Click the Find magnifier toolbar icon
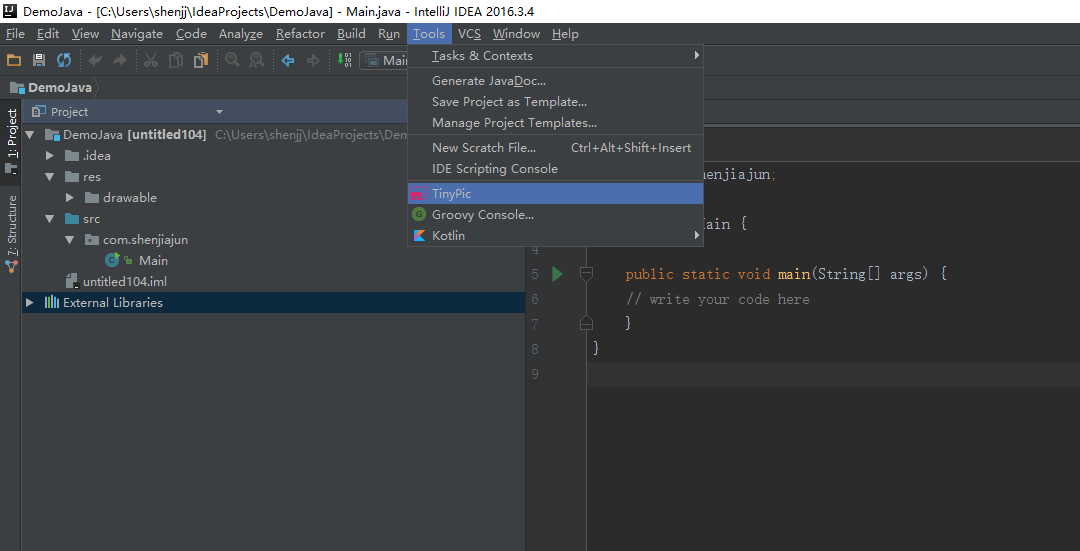 [x=232, y=61]
